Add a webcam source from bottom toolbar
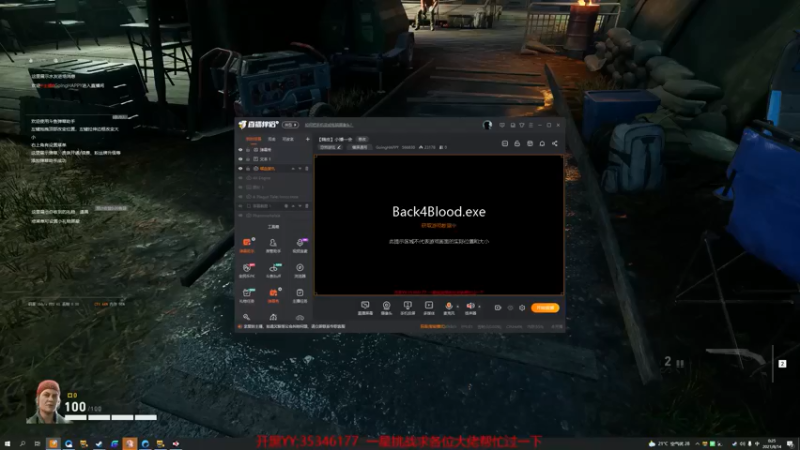 pyautogui.click(x=386, y=307)
